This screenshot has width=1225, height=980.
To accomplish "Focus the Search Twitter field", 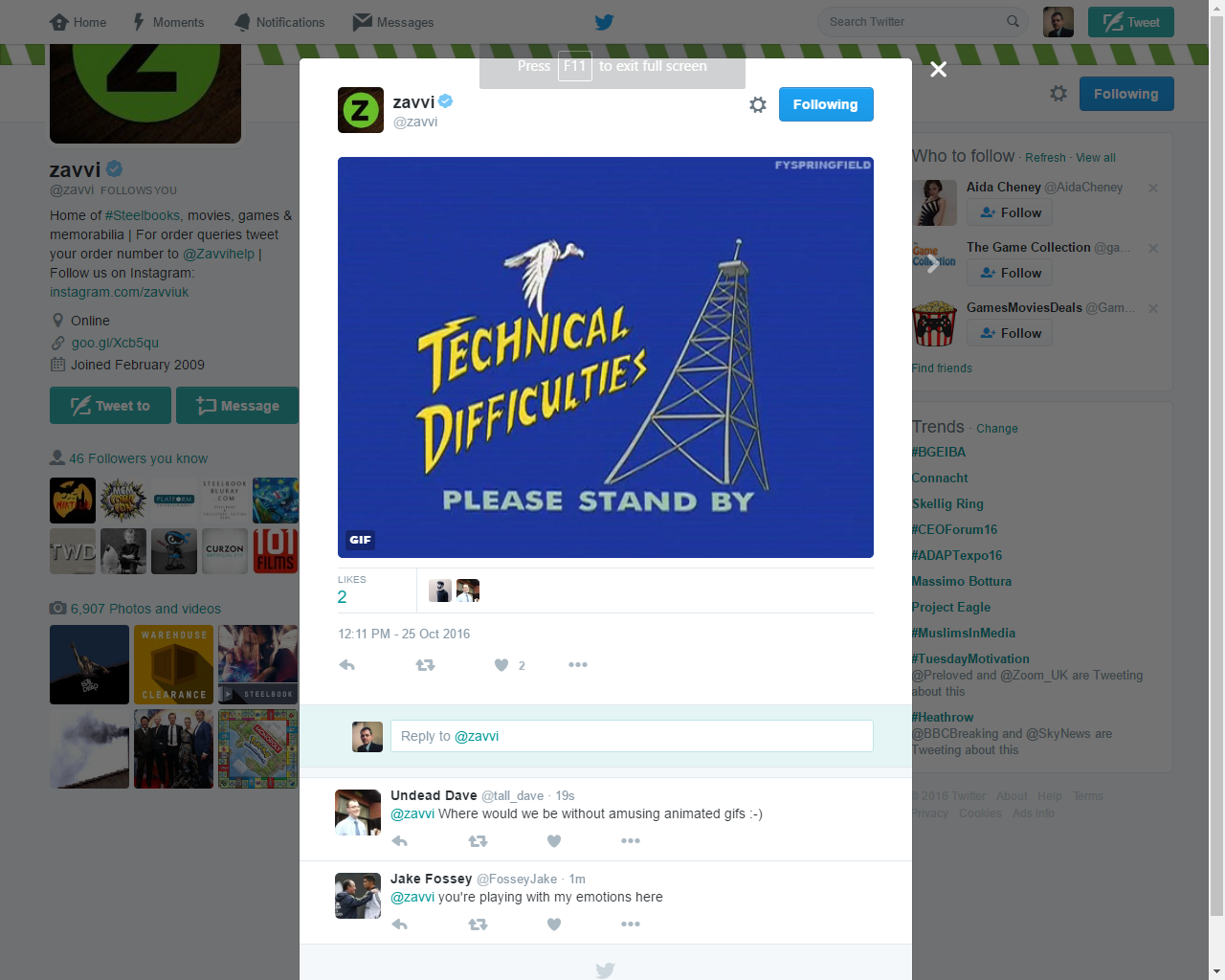I will [923, 22].
